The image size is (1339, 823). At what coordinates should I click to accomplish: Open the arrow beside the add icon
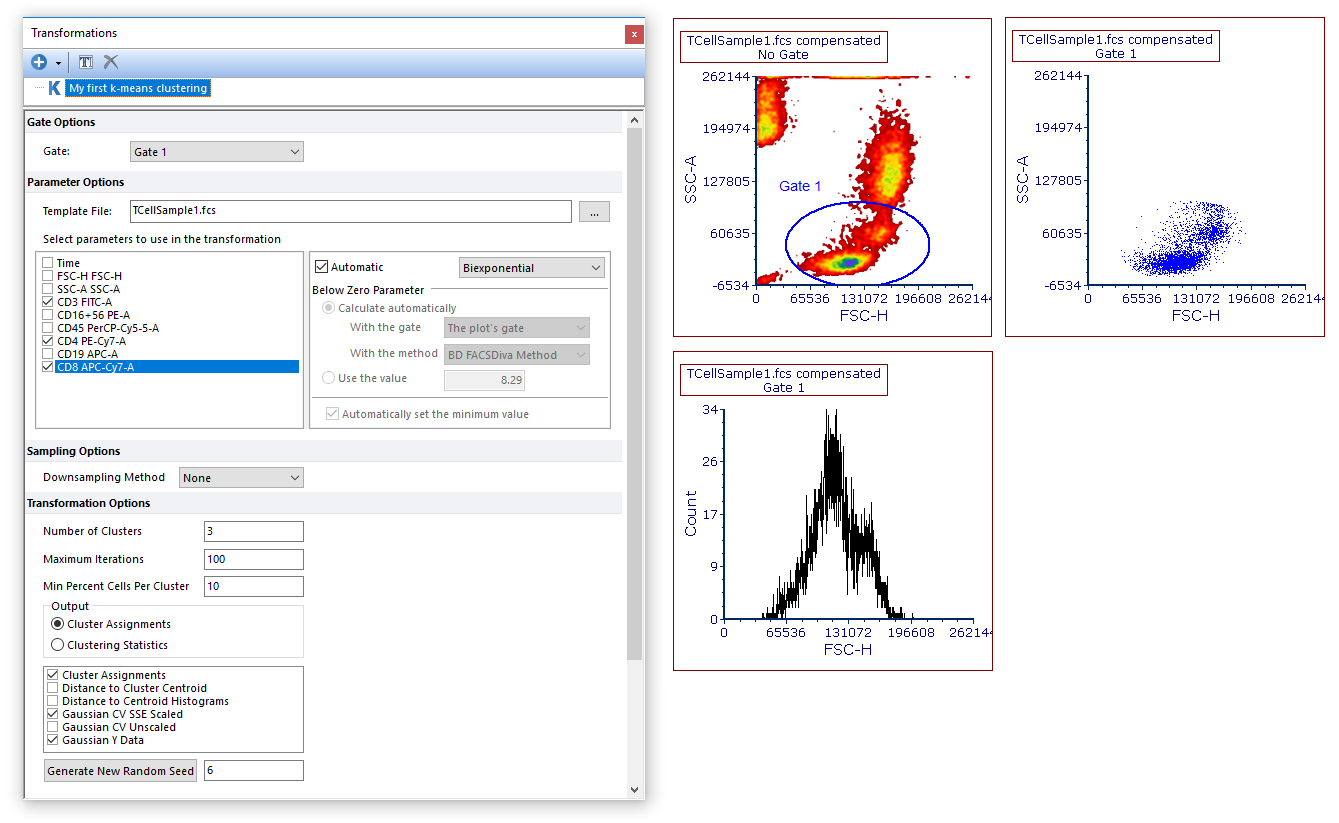[59, 63]
